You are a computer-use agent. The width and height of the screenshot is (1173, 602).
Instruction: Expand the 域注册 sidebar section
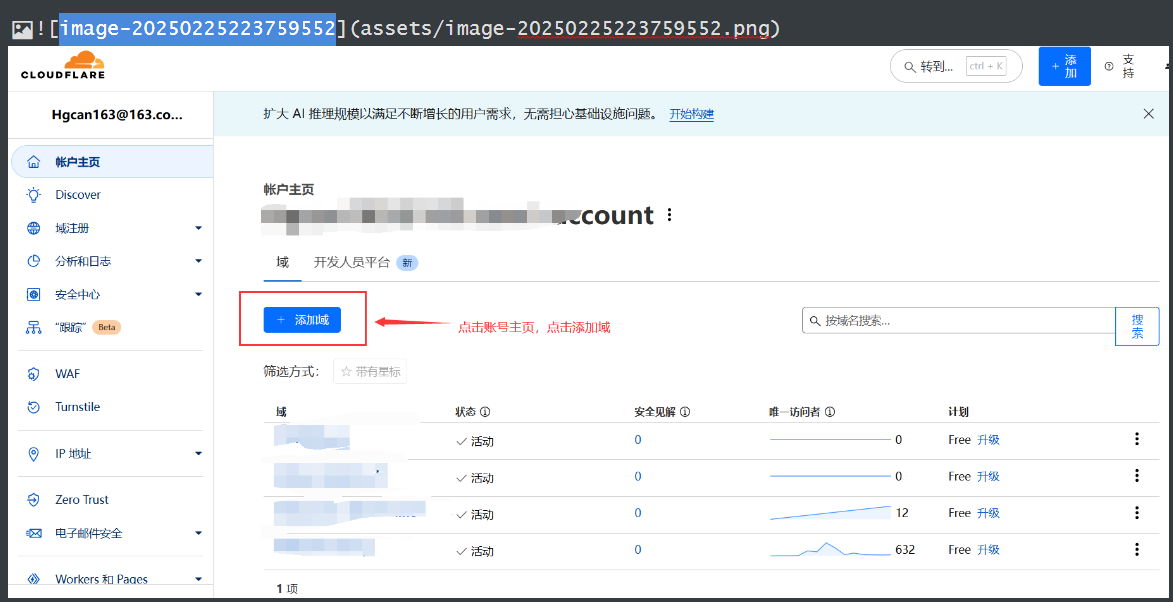198,228
